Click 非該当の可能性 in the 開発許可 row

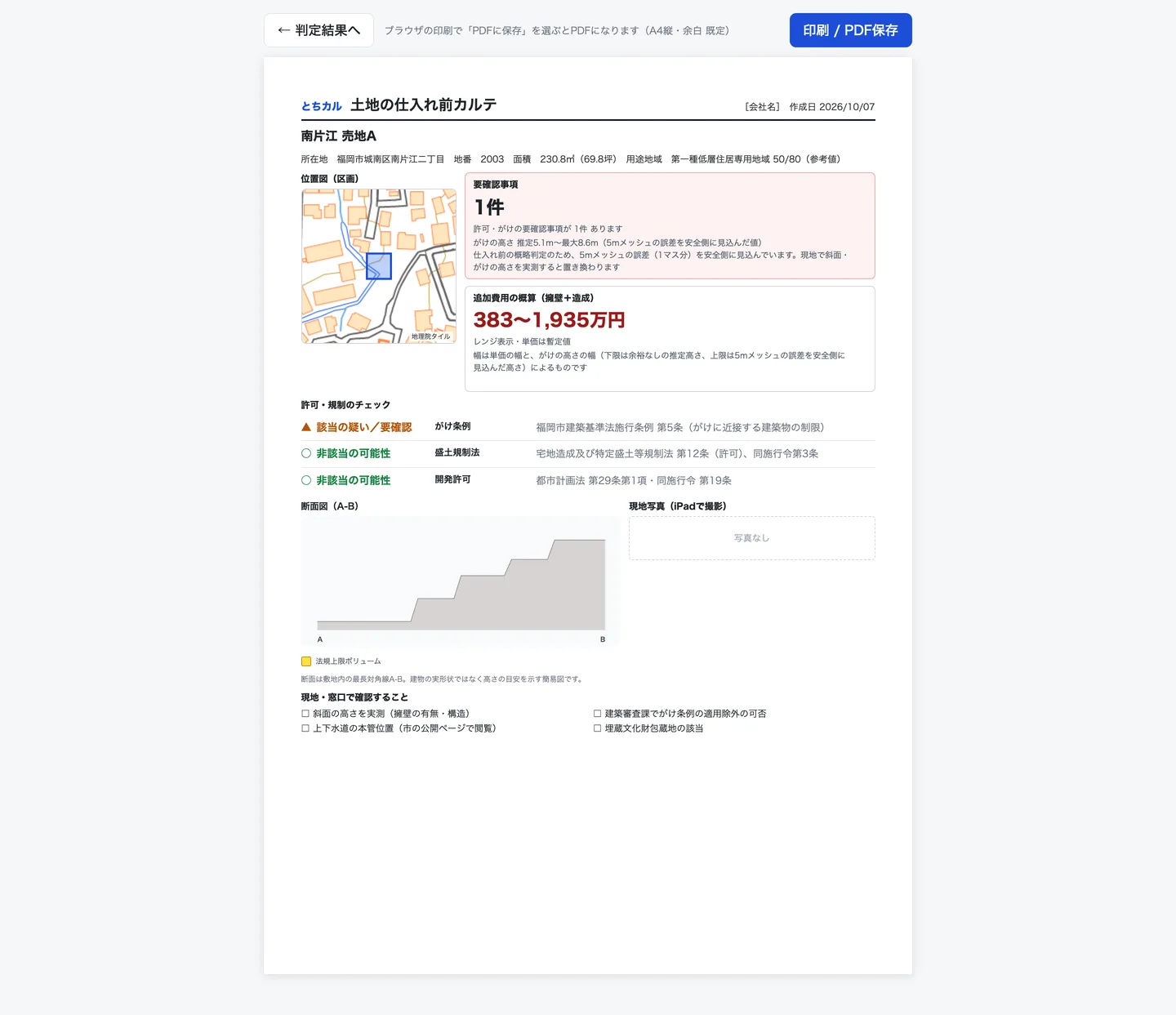tap(354, 480)
